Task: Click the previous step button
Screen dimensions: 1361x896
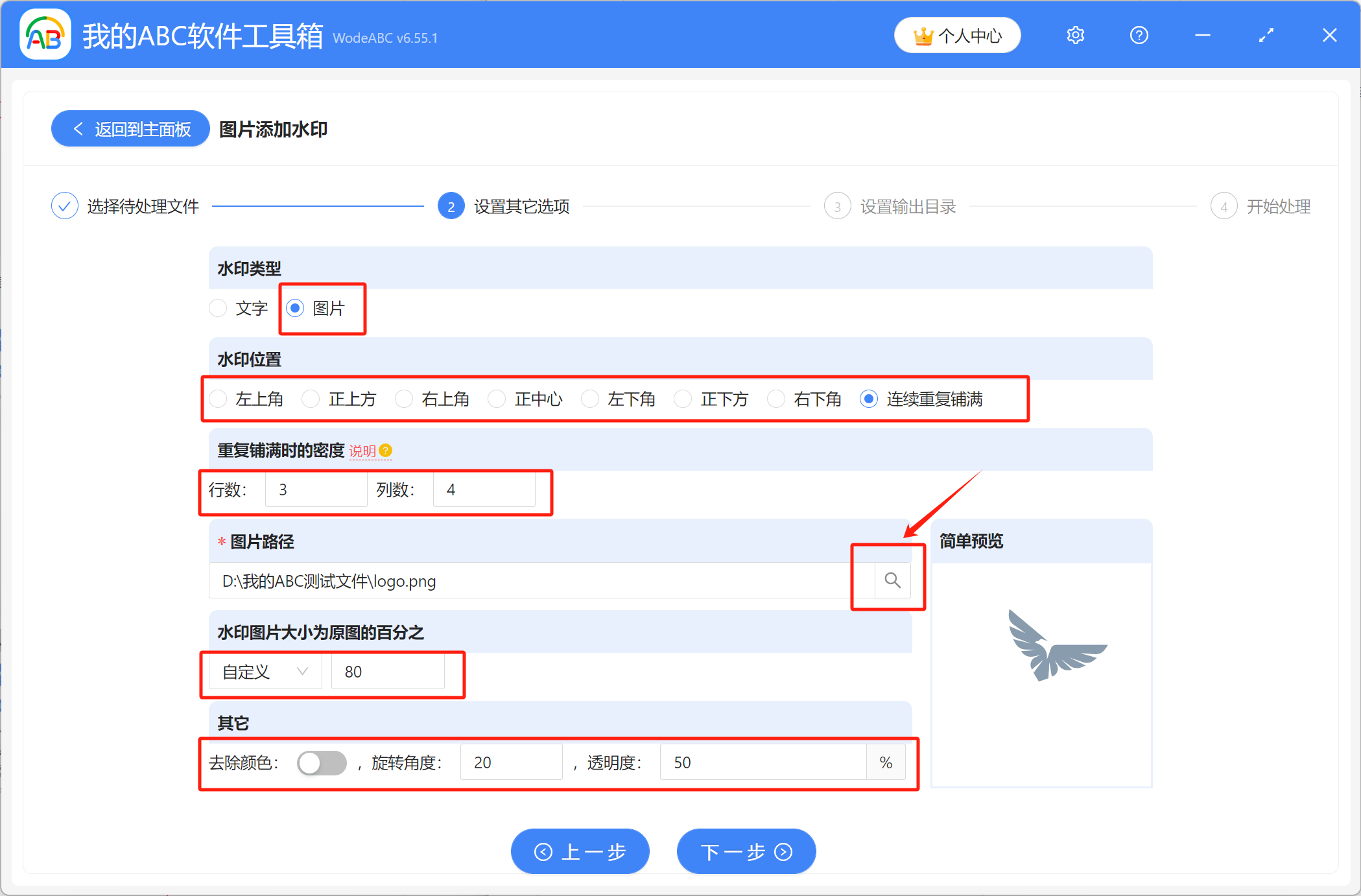Action: point(580,851)
